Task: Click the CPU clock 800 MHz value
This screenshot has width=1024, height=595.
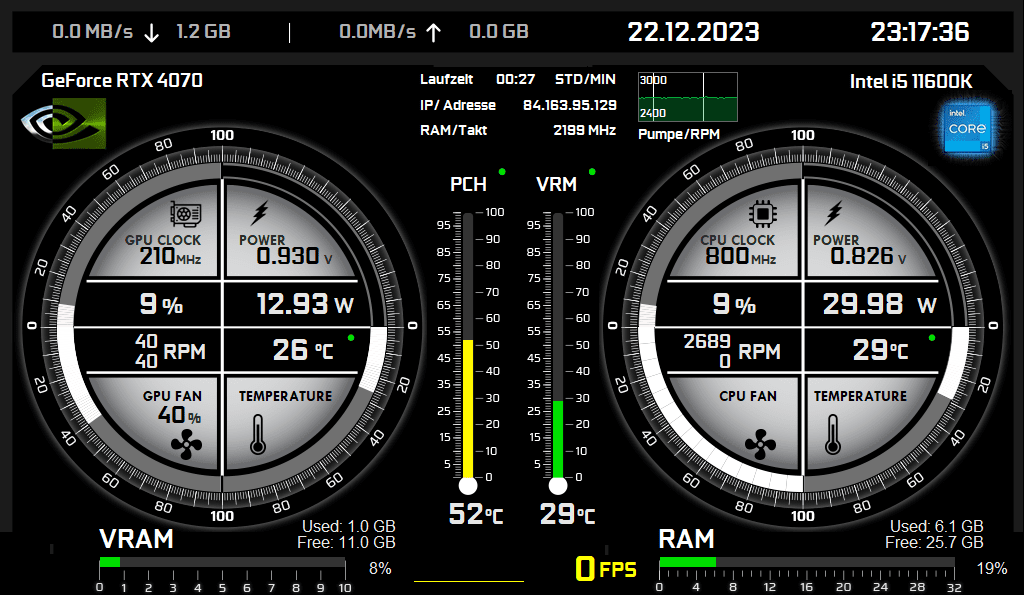Action: [x=741, y=256]
